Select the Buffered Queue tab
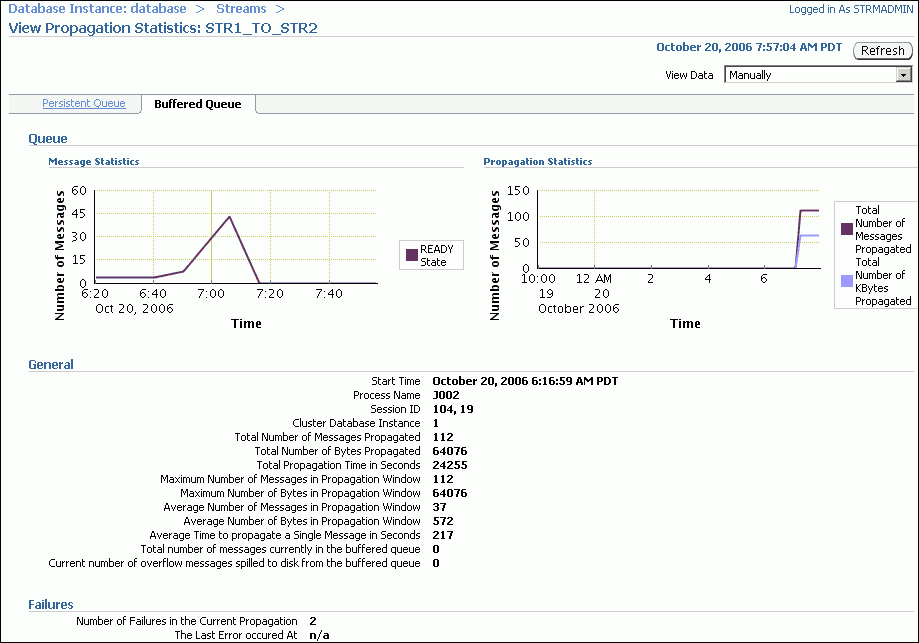Screen dimensions: 919x643 click(196, 103)
